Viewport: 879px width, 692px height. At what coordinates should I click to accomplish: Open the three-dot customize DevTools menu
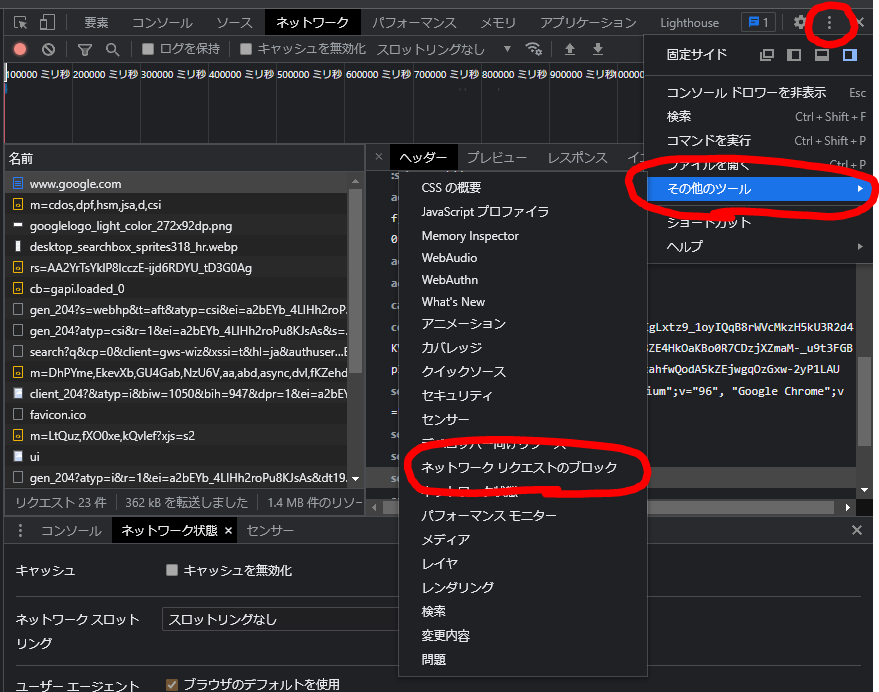pyautogui.click(x=829, y=22)
